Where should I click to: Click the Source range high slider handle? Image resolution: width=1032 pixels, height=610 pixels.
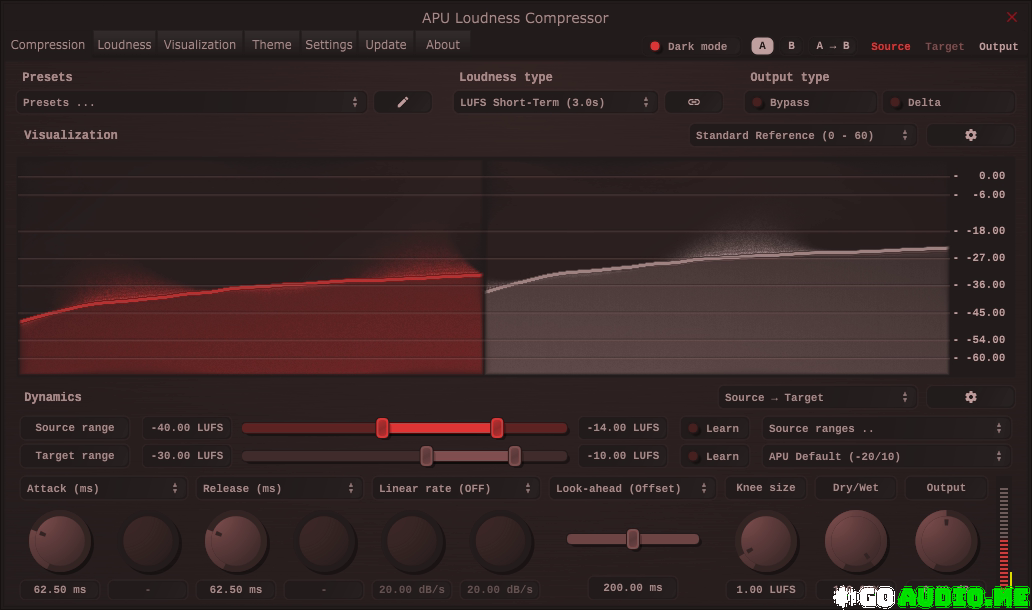pos(497,428)
